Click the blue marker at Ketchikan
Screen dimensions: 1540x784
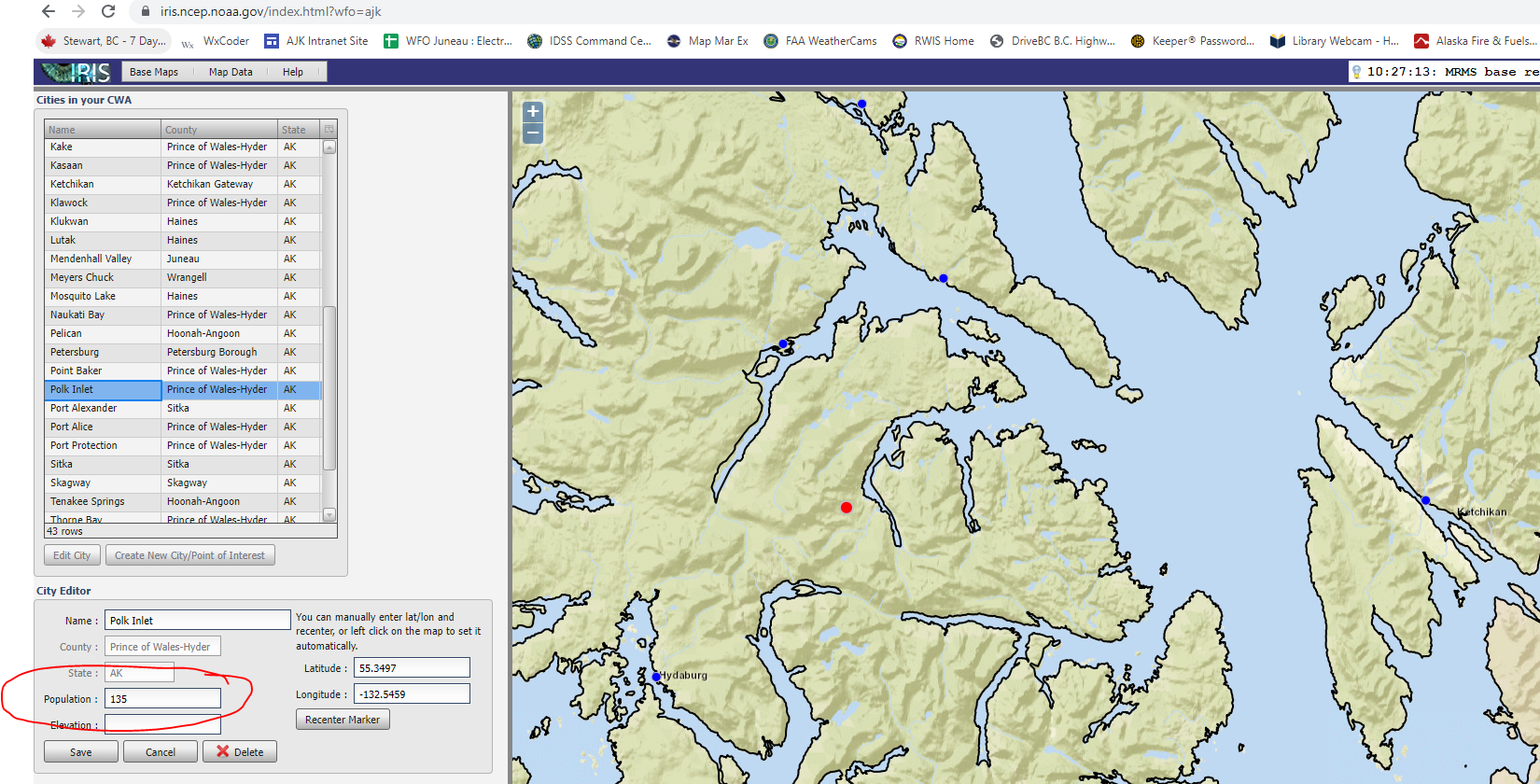pos(1425,501)
